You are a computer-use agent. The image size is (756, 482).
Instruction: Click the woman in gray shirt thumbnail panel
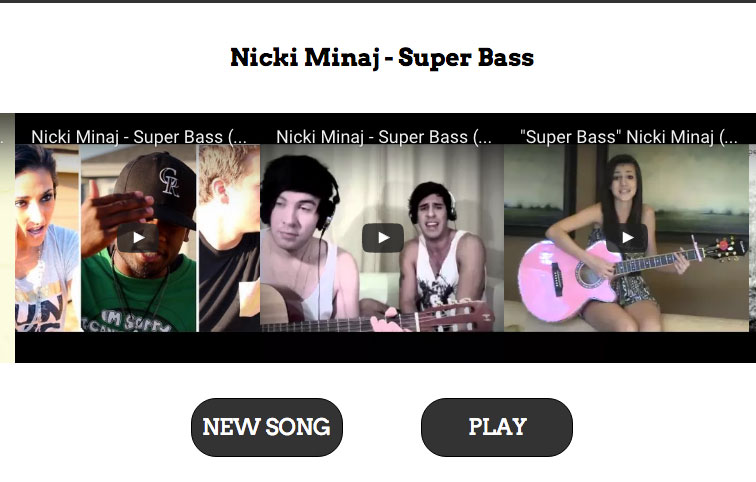(x=47, y=238)
